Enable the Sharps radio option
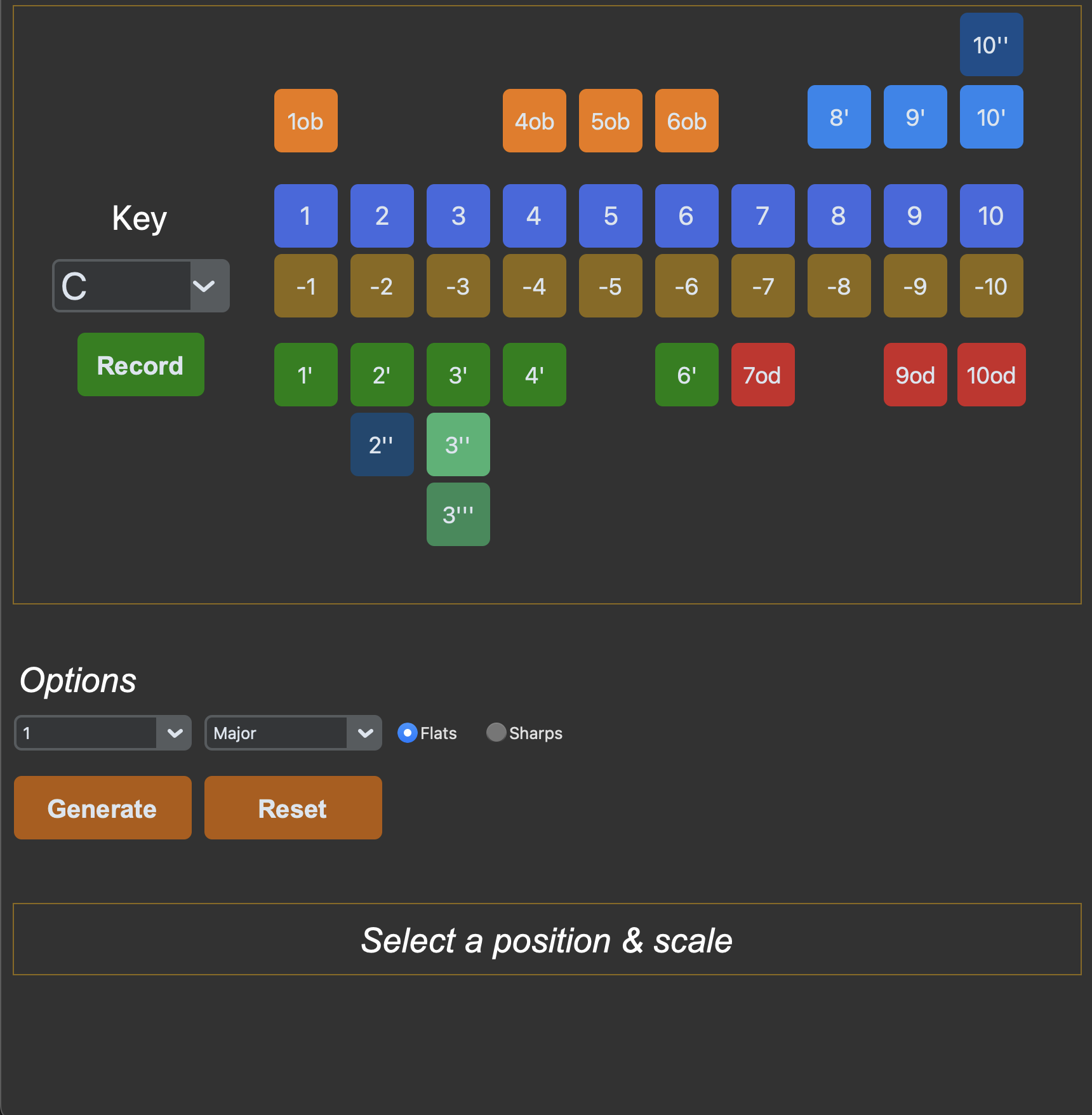The width and height of the screenshot is (1092, 1115). (x=496, y=733)
